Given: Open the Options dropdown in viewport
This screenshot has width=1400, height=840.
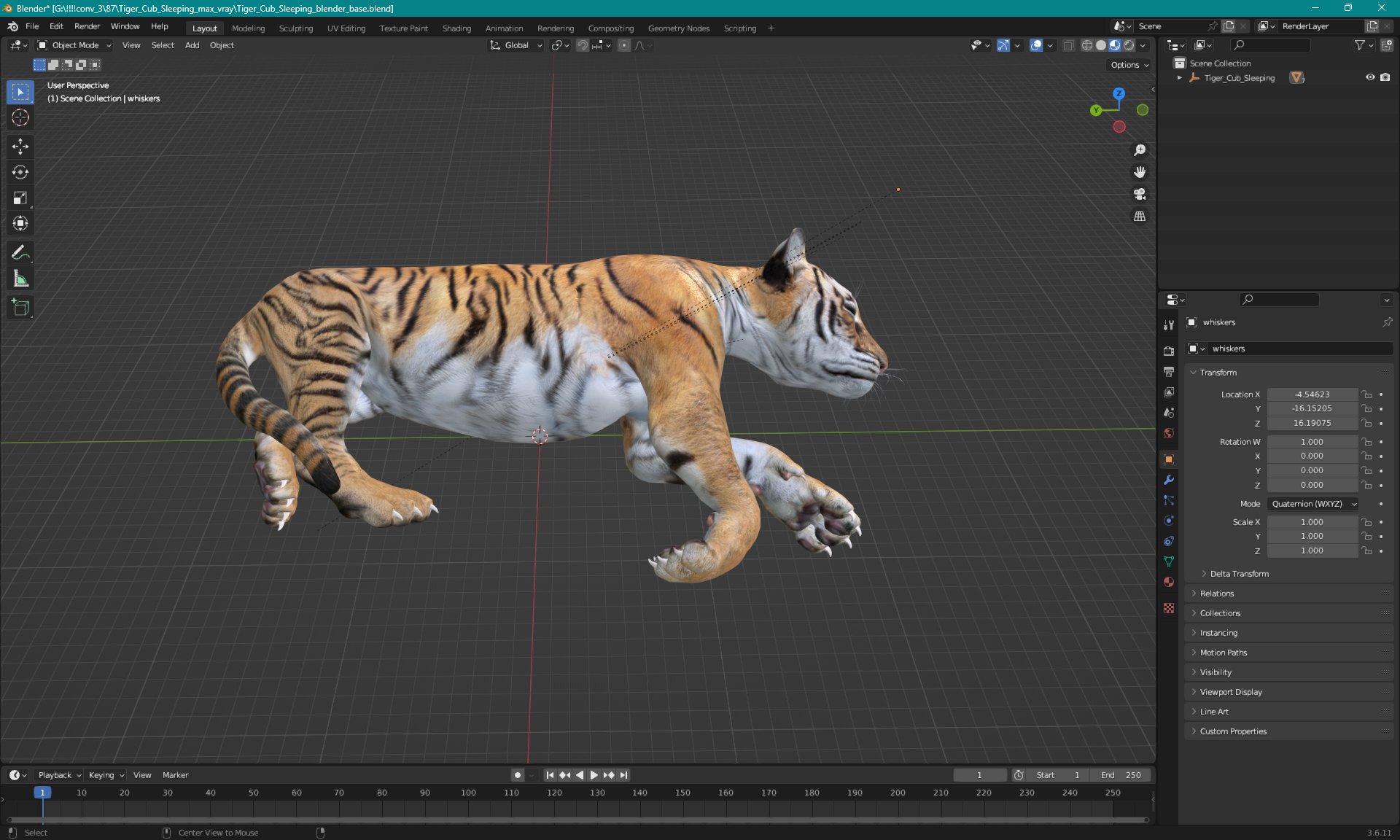Looking at the screenshot, I should (1129, 65).
